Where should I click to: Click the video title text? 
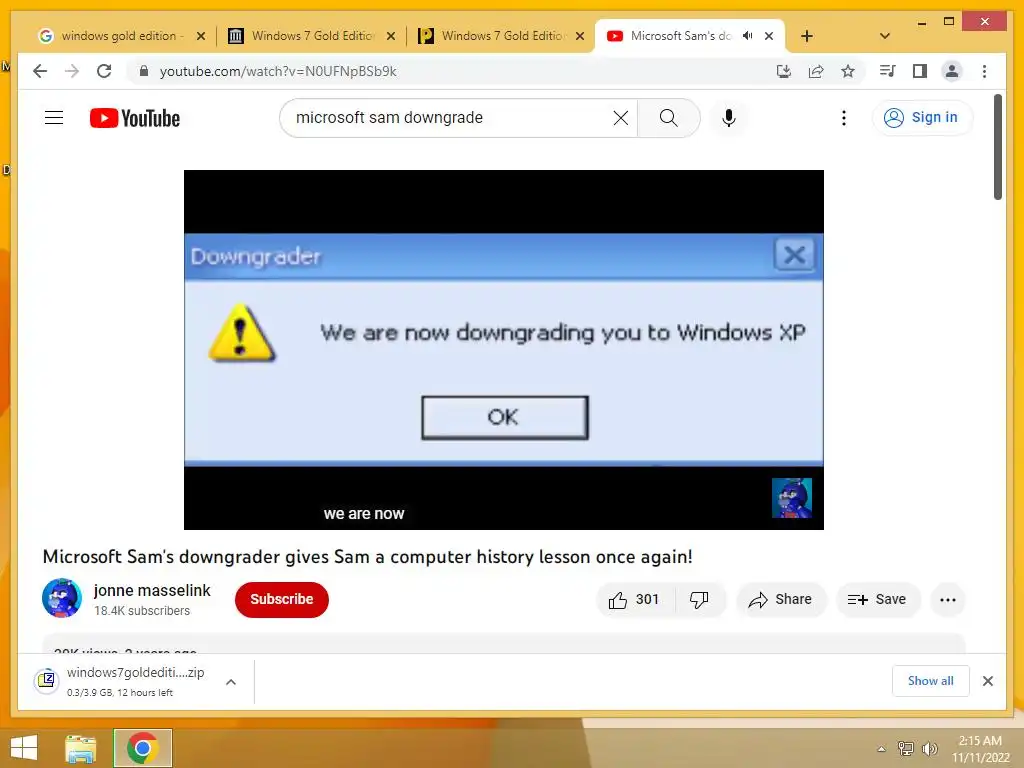click(x=368, y=556)
